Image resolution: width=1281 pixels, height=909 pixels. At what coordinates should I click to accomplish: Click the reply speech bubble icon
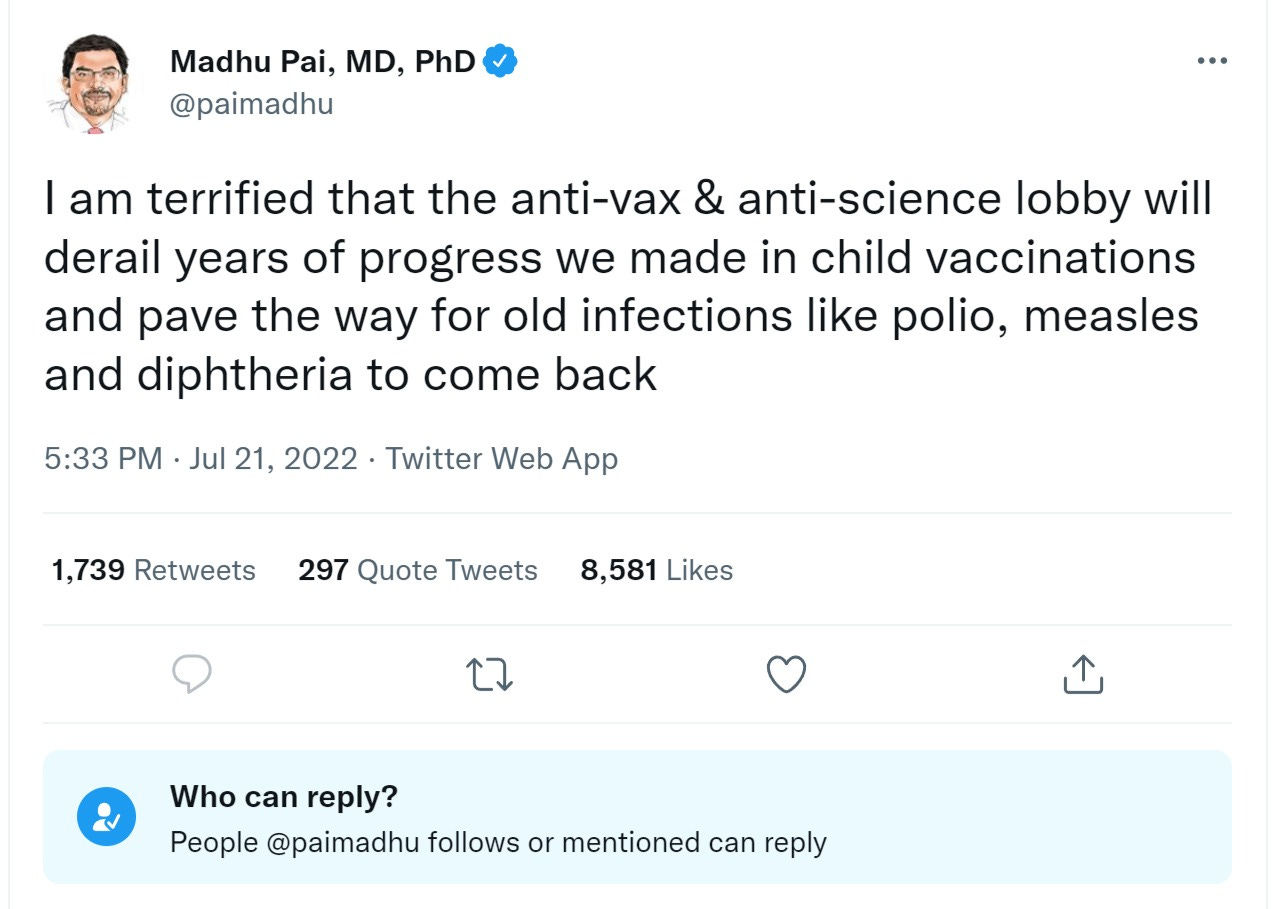click(192, 675)
